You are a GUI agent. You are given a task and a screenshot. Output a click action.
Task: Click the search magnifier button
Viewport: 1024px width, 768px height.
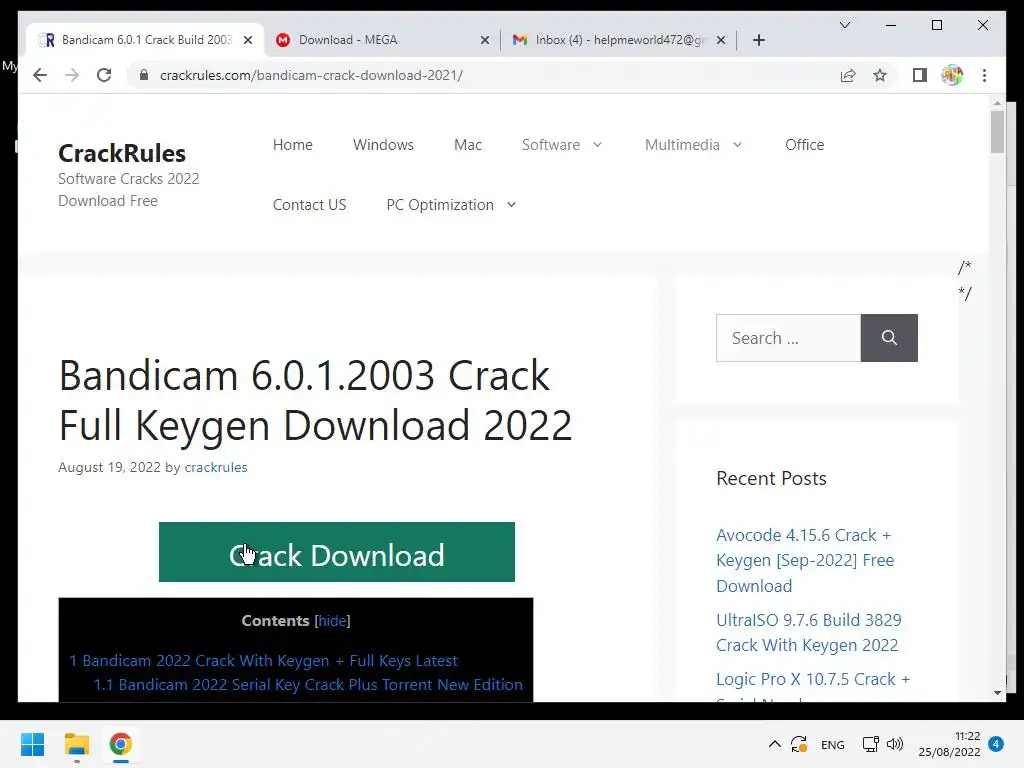coord(889,338)
